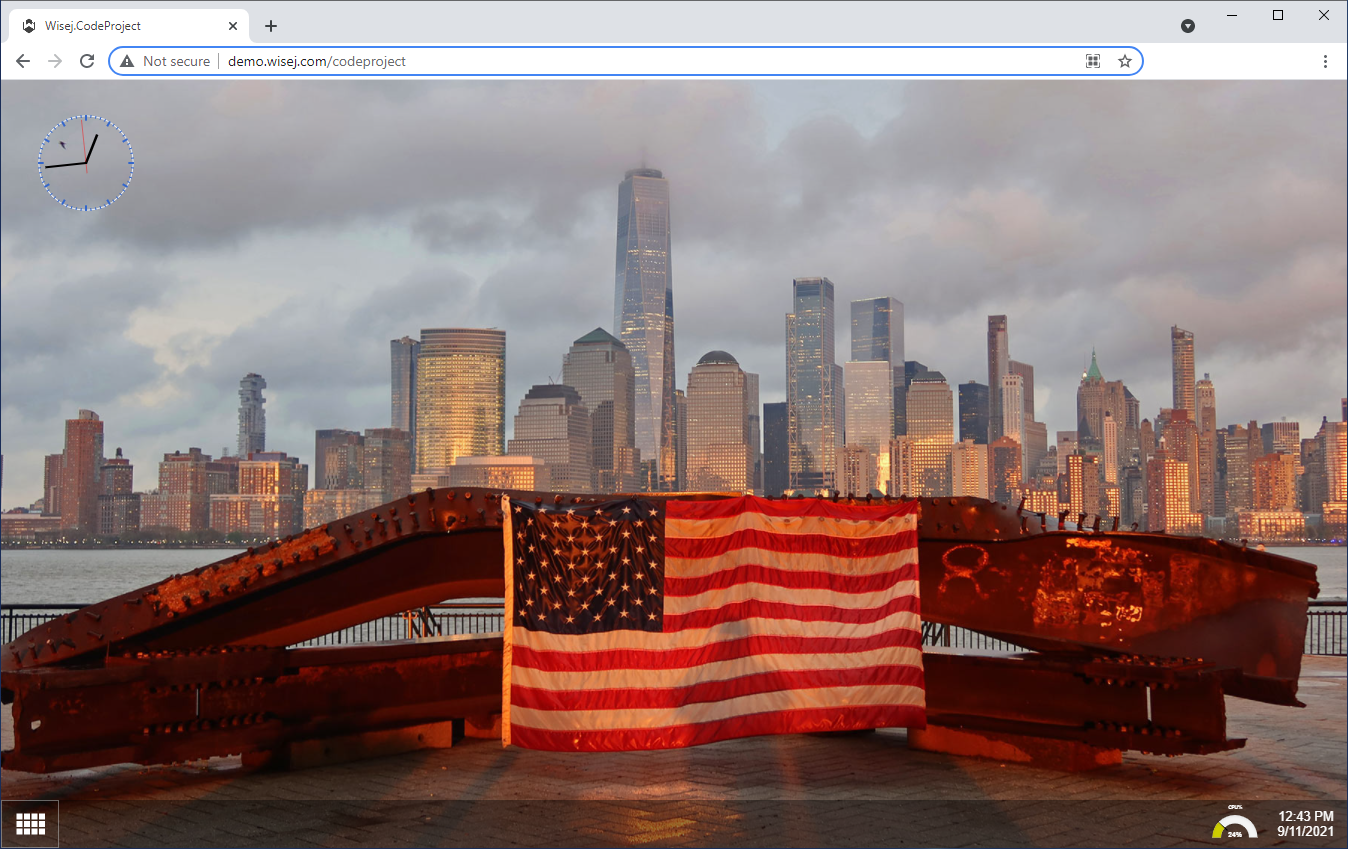The height and width of the screenshot is (849, 1348).
Task: Reload the page with the refresh icon
Action: [87, 61]
